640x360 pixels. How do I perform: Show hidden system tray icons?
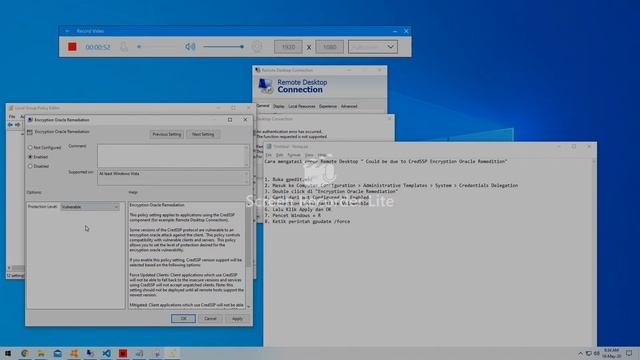click(x=580, y=353)
